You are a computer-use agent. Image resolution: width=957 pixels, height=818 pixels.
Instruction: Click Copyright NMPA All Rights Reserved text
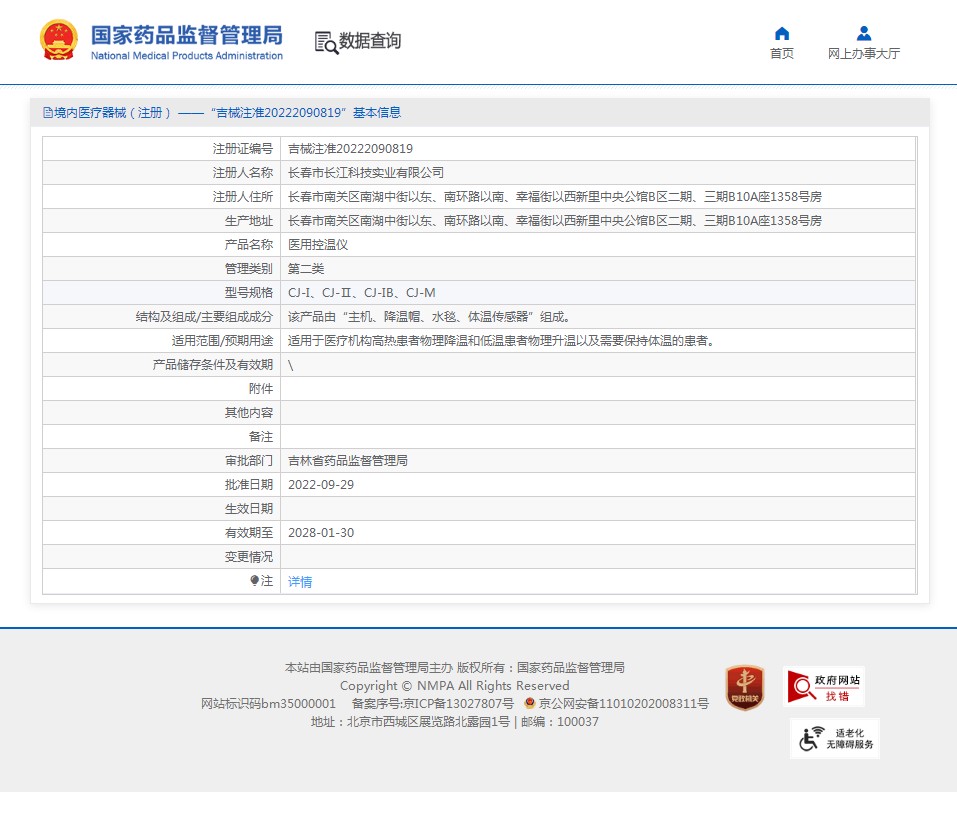click(455, 686)
